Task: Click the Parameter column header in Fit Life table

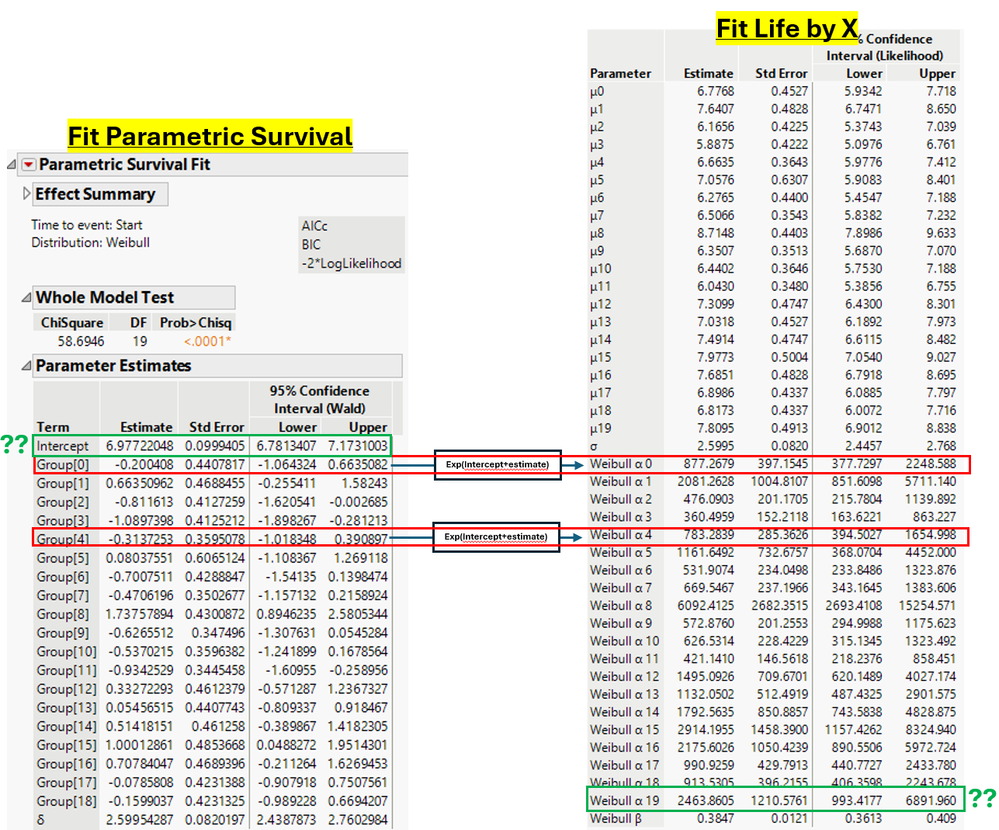Action: [621, 73]
